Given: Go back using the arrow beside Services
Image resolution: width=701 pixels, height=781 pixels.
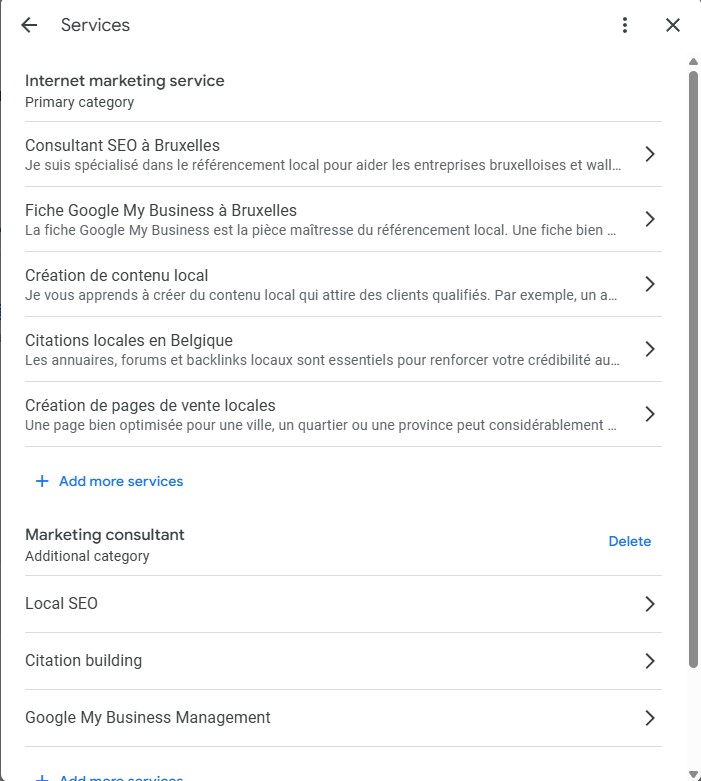Looking at the screenshot, I should point(29,25).
